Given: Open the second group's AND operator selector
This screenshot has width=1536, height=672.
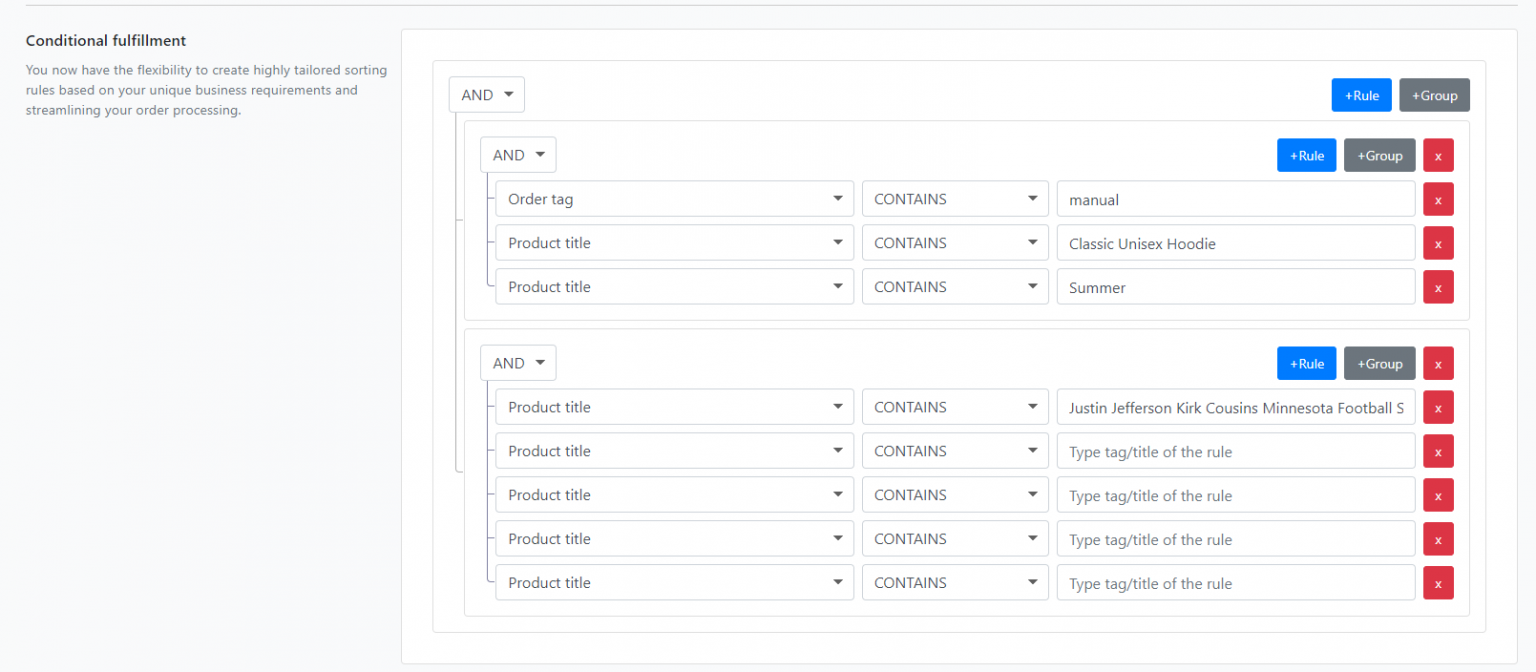Looking at the screenshot, I should click(x=518, y=363).
